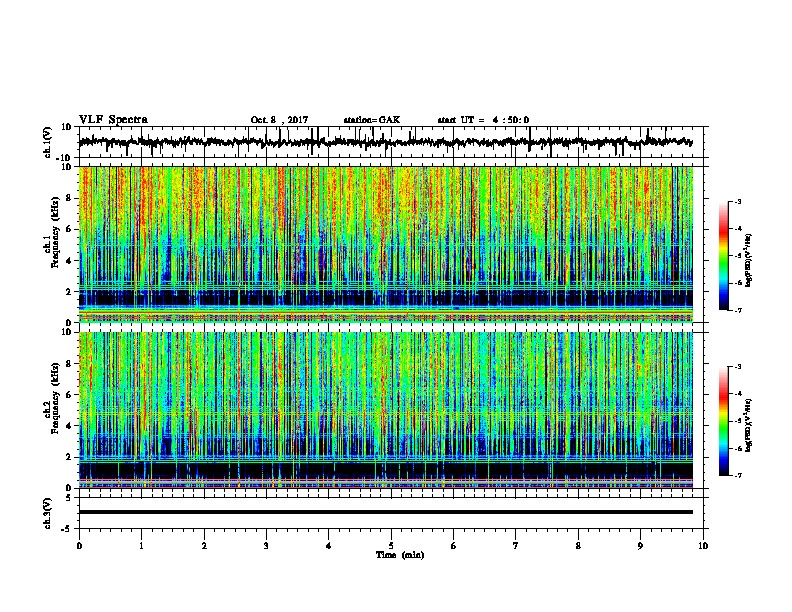Click the "-3" label on ch.1 color scale
This screenshot has height=612, width=792.
pos(737,201)
